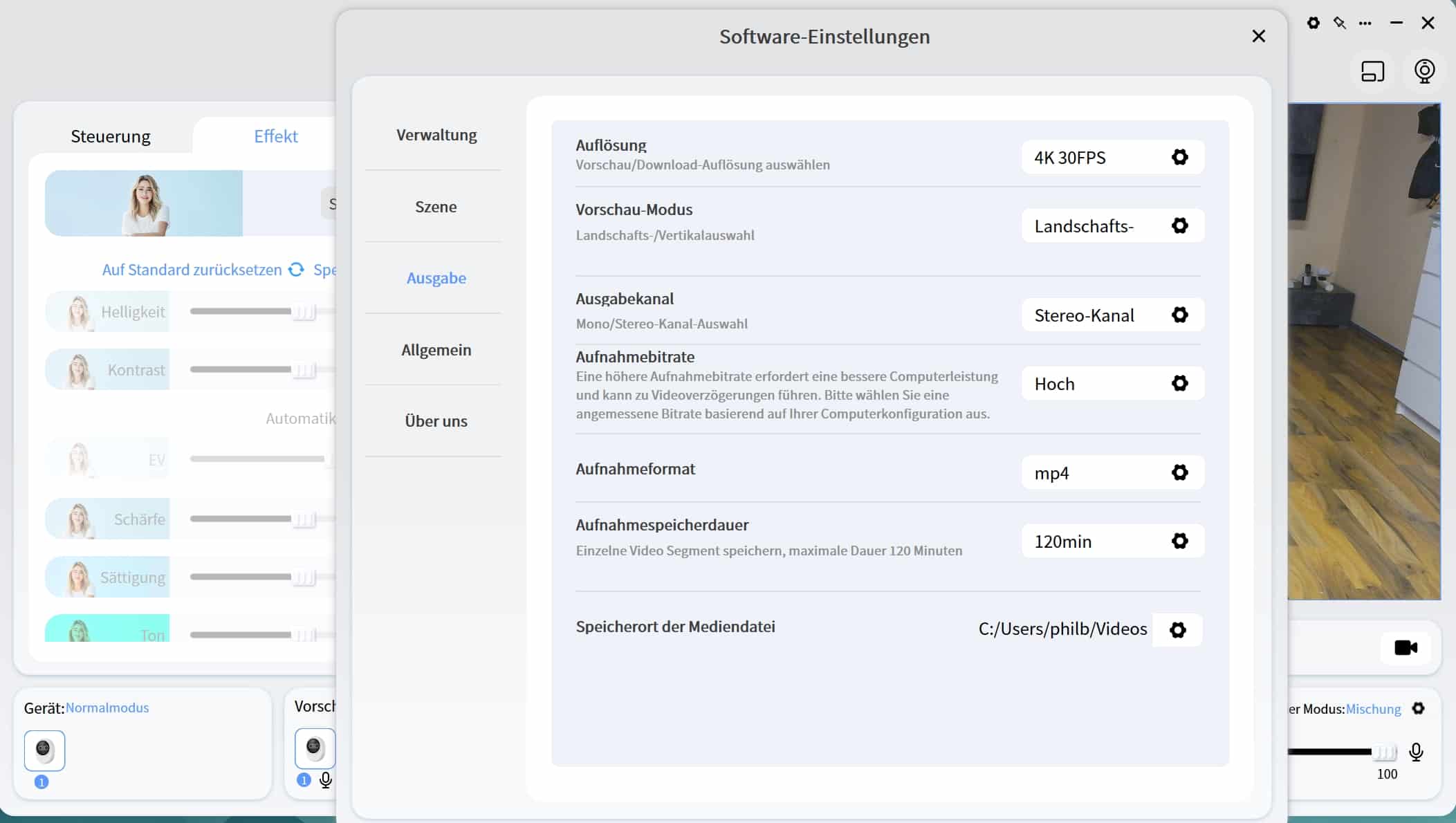
Task: Switch to the Steuerung tab
Action: point(111,136)
